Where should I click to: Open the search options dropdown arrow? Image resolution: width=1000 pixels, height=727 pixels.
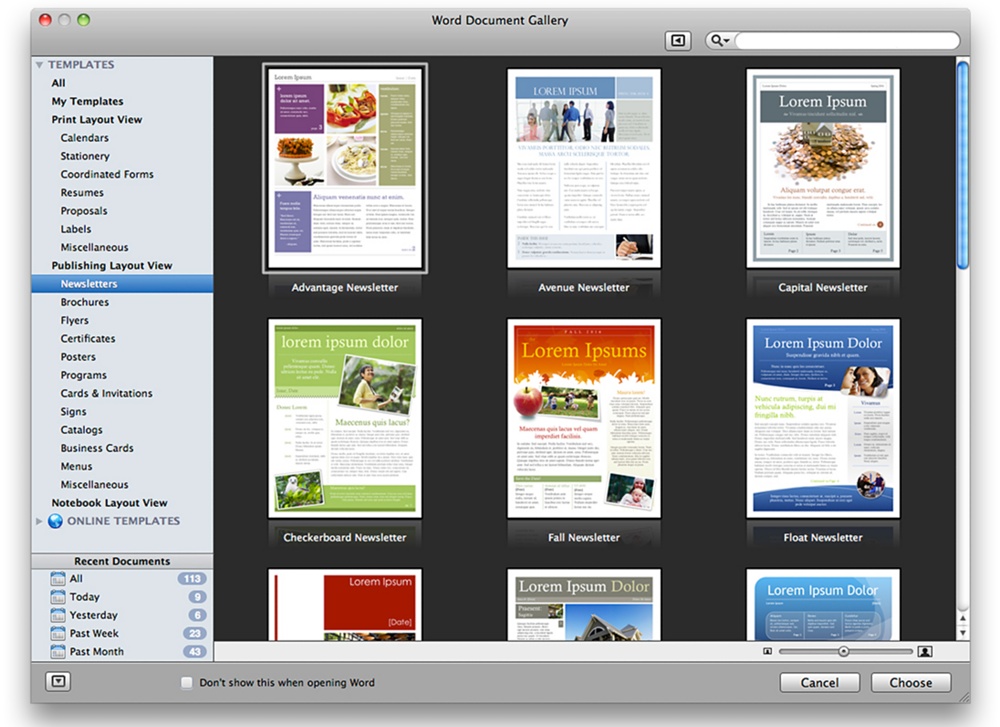point(727,40)
